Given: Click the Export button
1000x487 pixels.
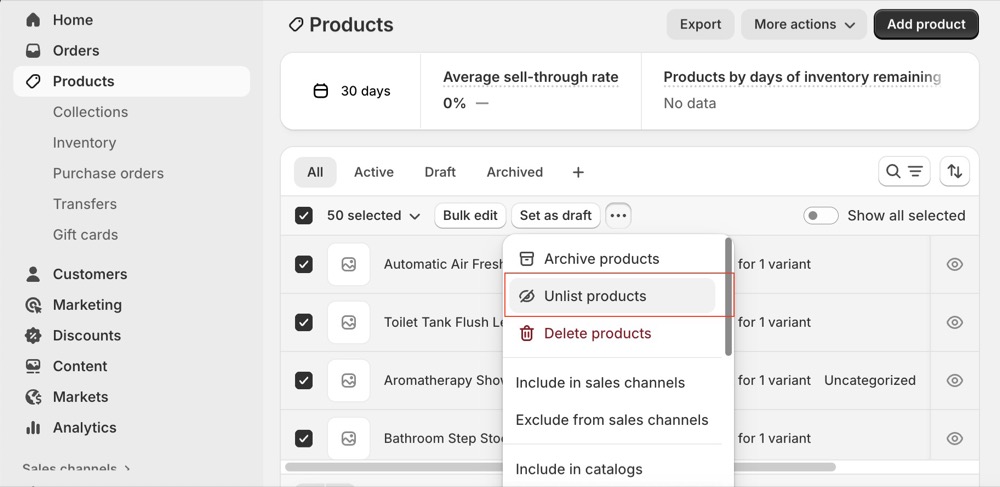Looking at the screenshot, I should [x=700, y=24].
